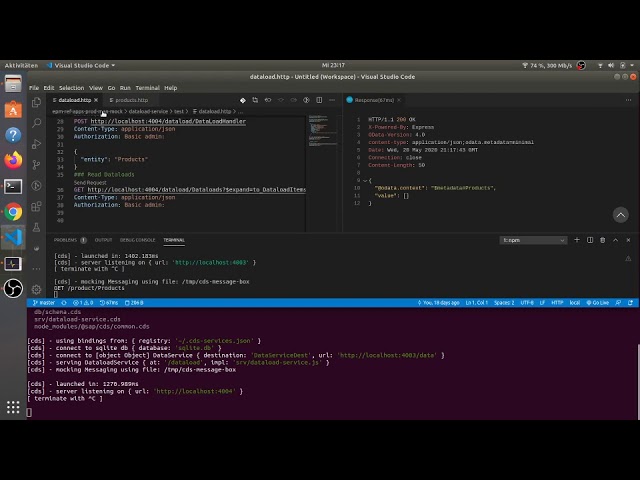Close the dataload.http tab
Screen dimensions: 640x480
click(x=96, y=100)
